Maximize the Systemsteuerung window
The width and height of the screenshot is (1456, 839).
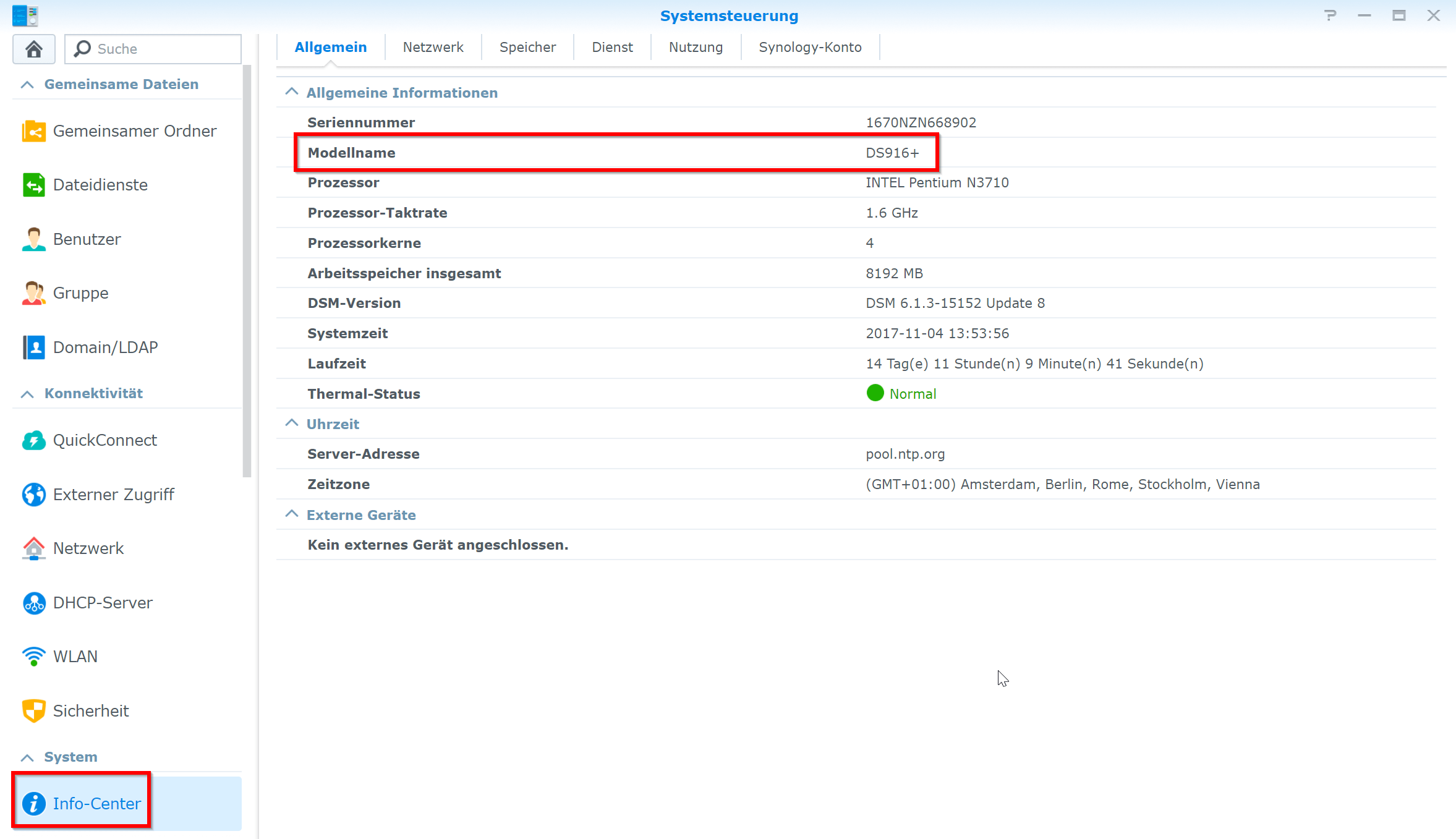click(1399, 15)
